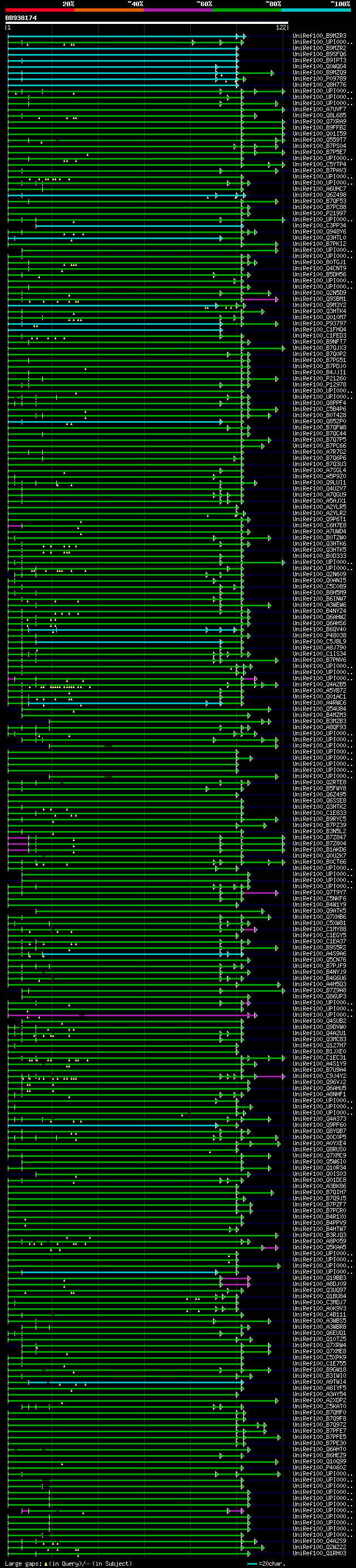
Task: Open hit UniRef100_Q2N609
Action: [x=319, y=575]
